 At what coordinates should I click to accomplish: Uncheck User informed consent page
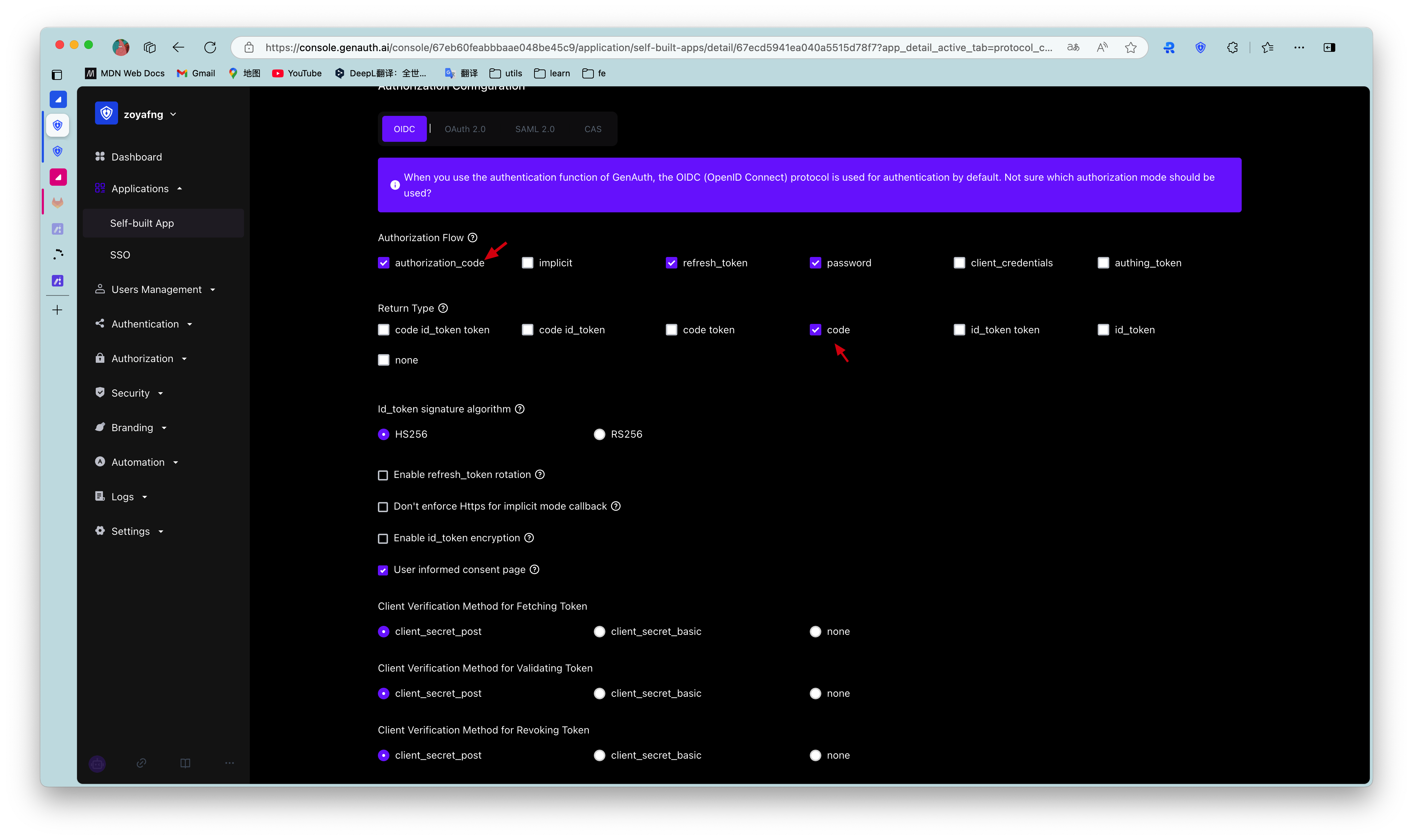[383, 570]
